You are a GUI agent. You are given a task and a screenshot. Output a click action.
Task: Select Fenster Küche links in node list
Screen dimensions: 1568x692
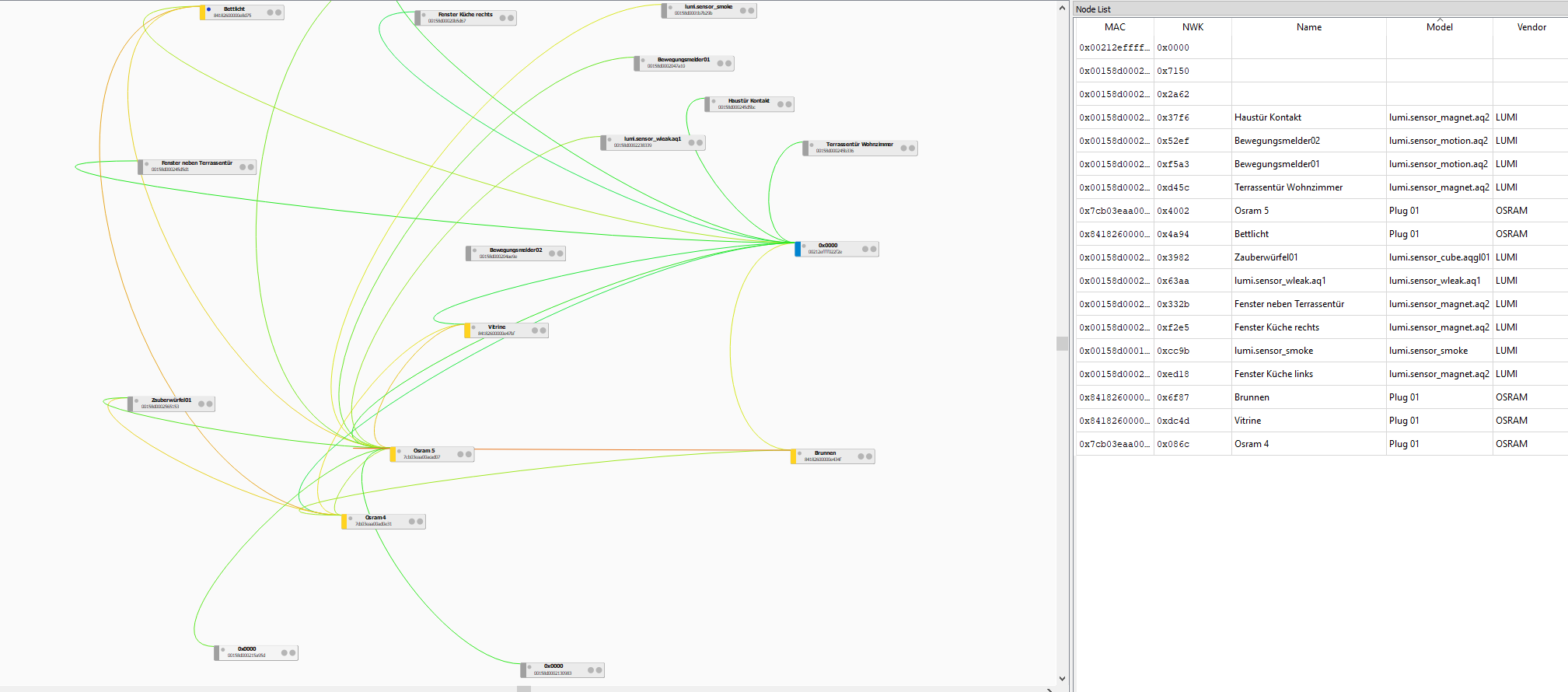pos(1309,374)
